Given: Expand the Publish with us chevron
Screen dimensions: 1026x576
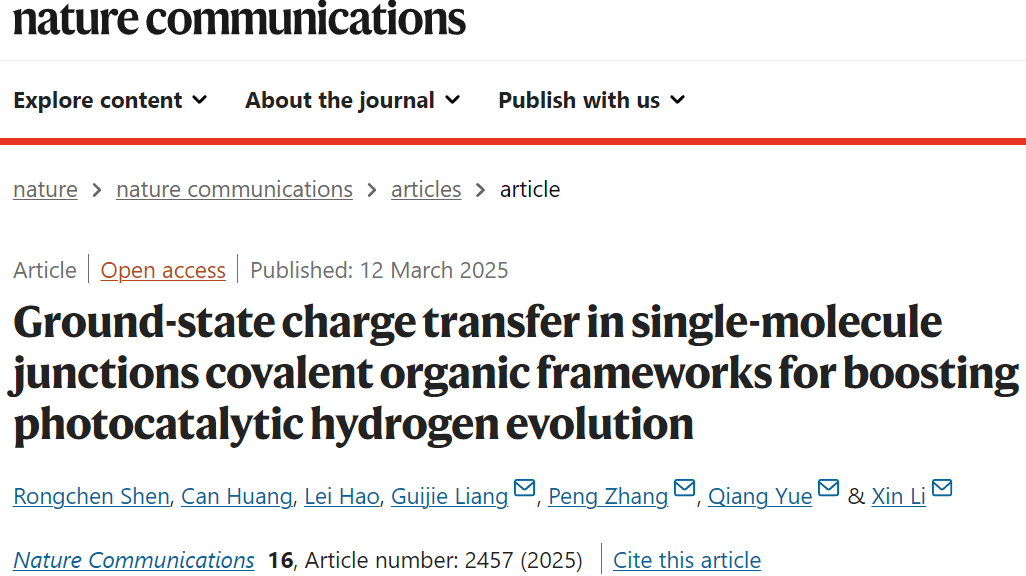Looking at the screenshot, I should coord(678,100).
